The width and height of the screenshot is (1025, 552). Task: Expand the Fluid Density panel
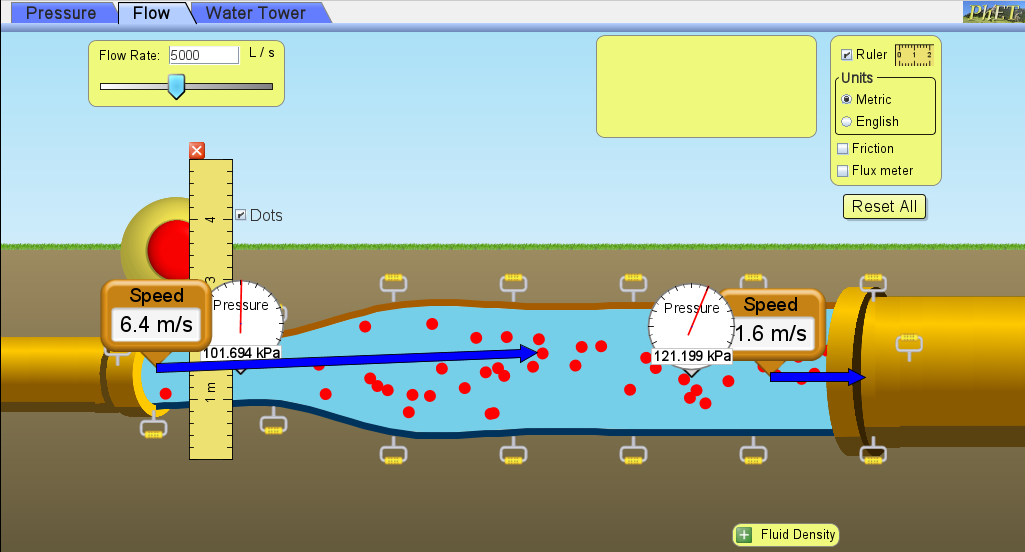(744, 535)
